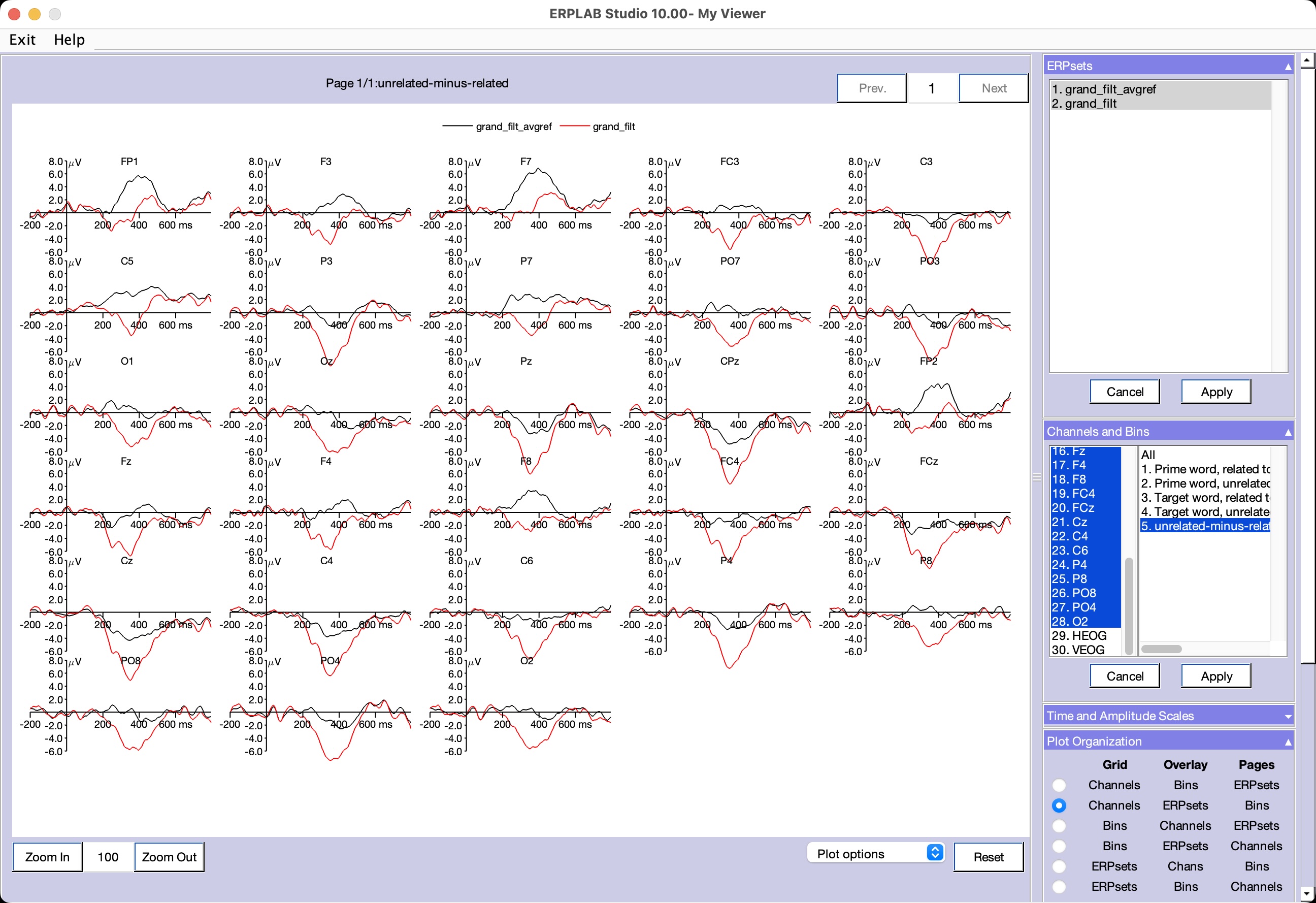Open the Exit menu
The width and height of the screenshot is (1316, 903).
pos(22,40)
